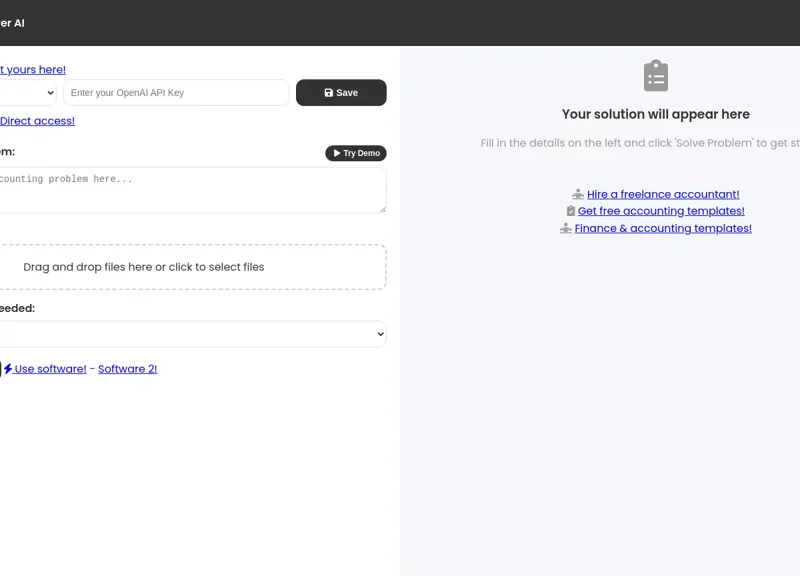Focus the OpenAI API Key input field
The width and height of the screenshot is (800, 576).
(176, 93)
